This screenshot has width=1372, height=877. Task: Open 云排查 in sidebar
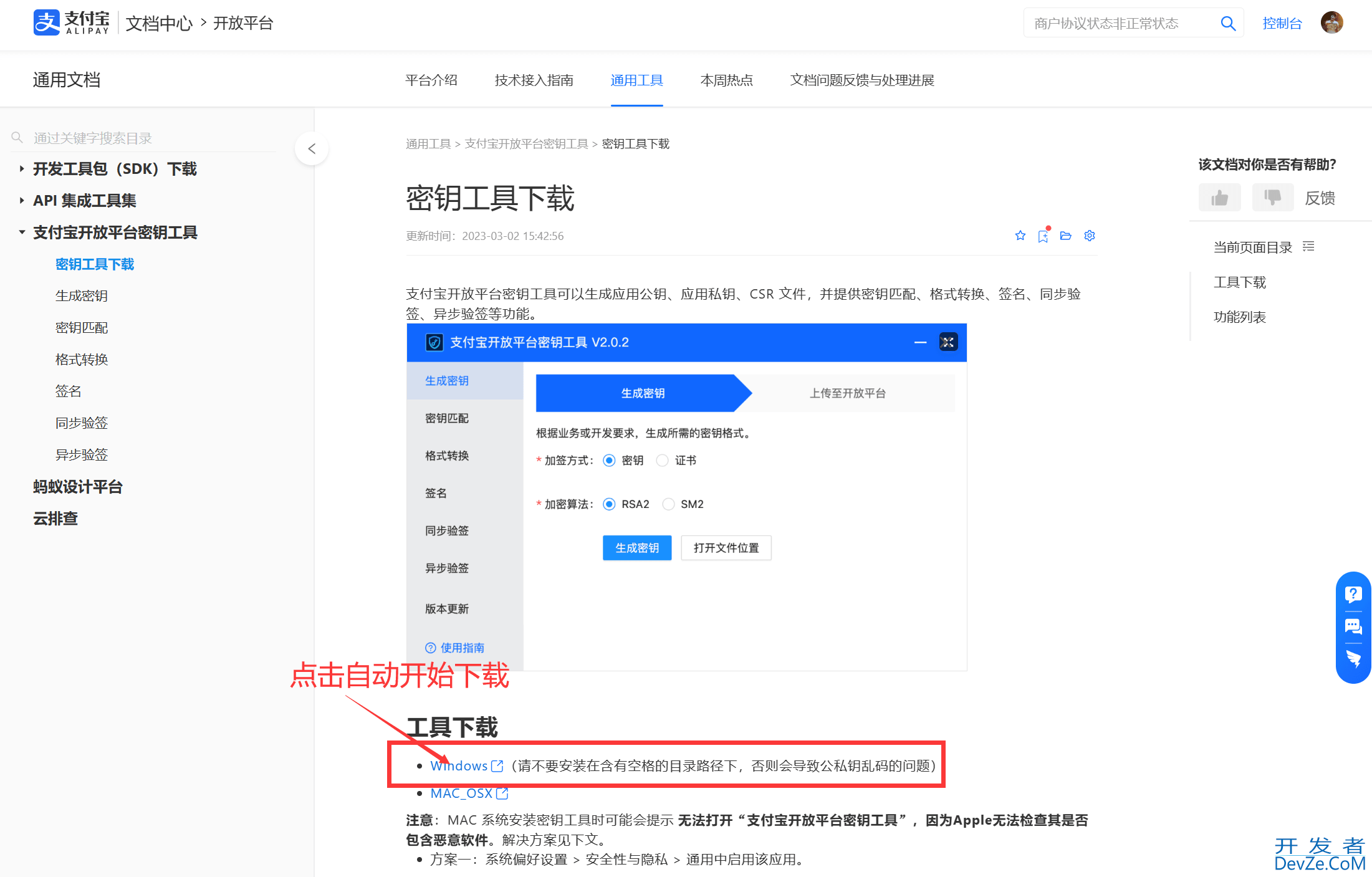pyautogui.click(x=55, y=519)
